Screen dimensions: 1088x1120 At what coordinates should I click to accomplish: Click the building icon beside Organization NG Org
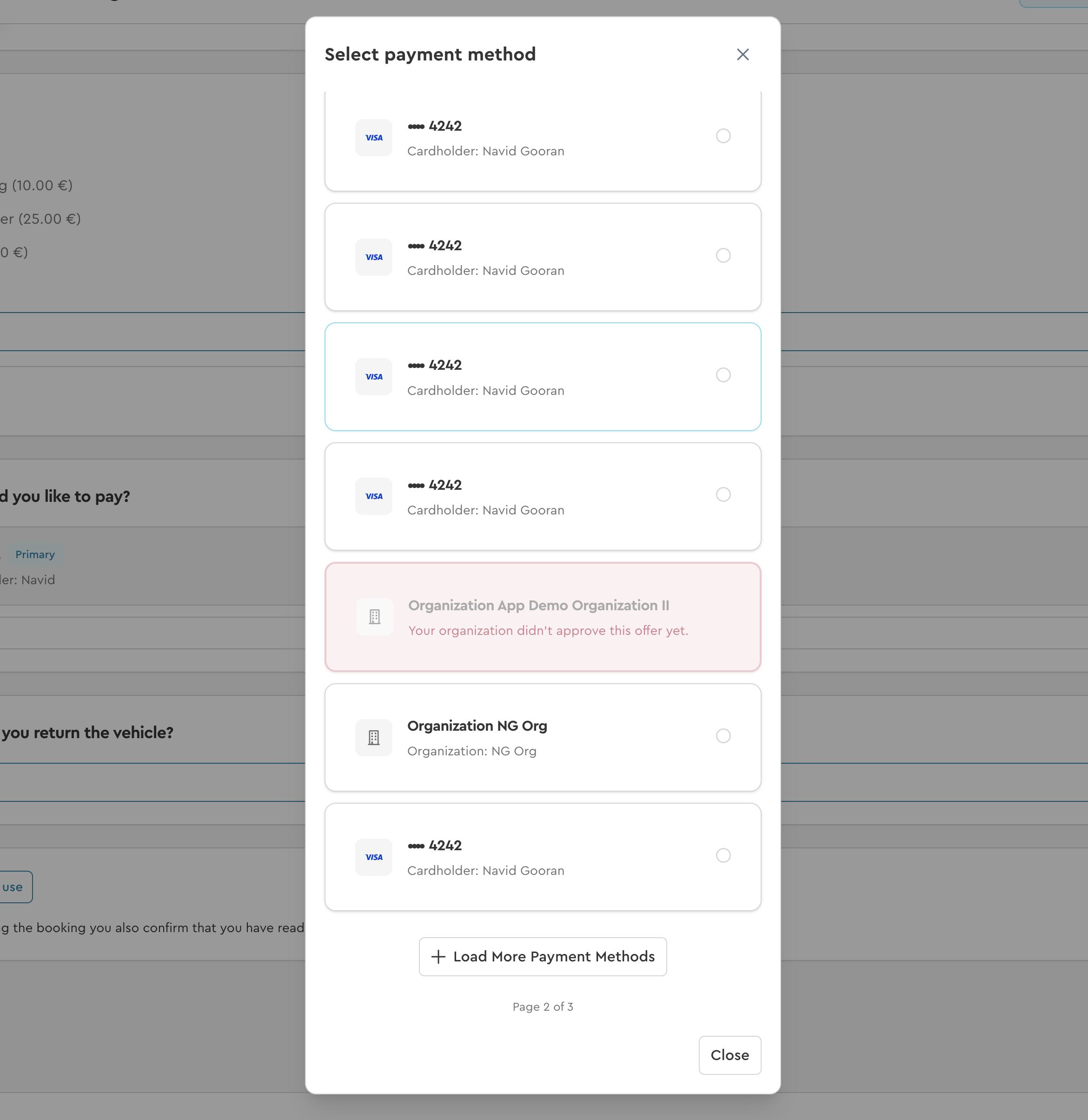[x=374, y=738]
